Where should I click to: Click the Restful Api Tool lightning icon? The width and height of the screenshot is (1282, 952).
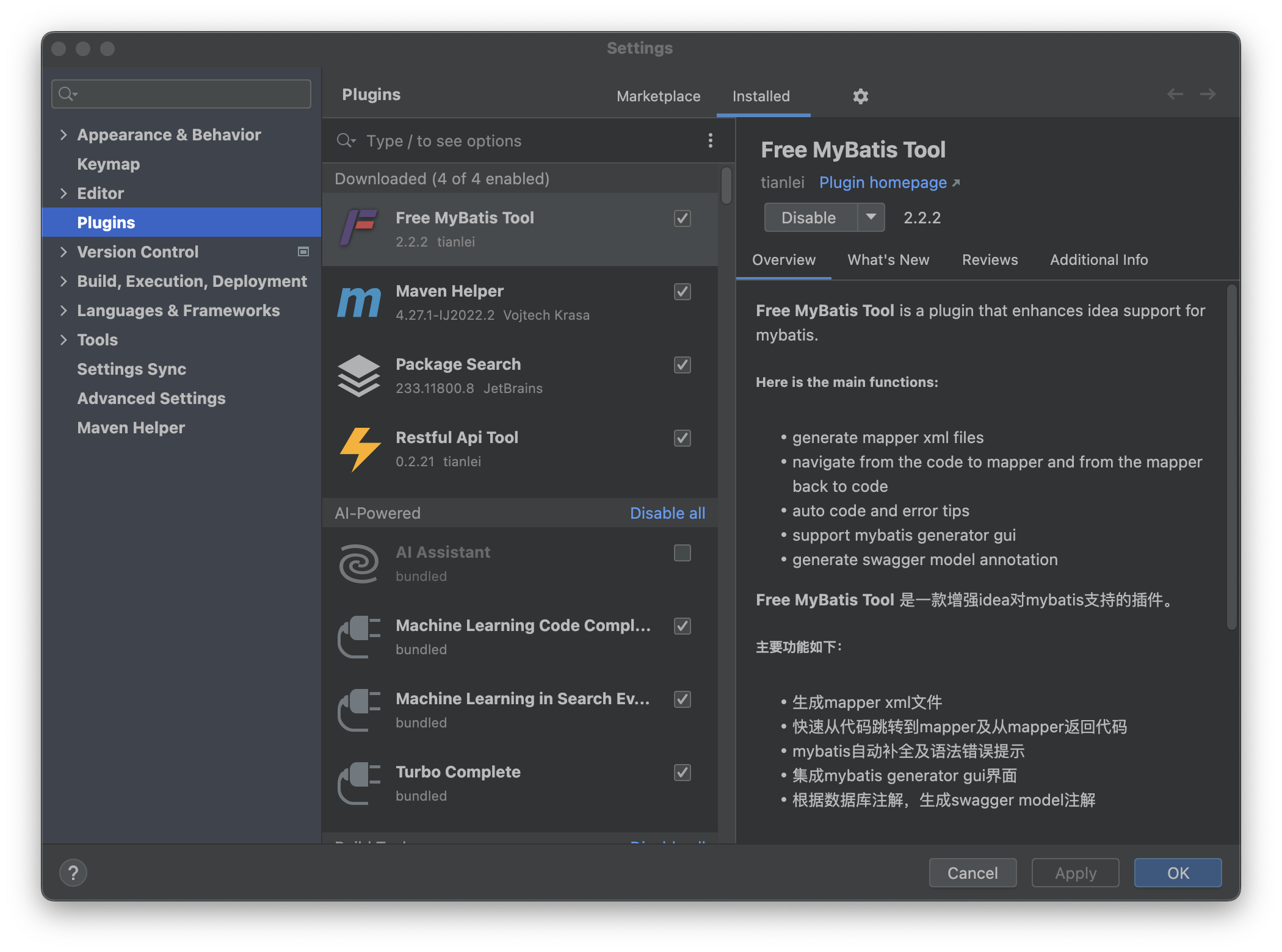(359, 449)
